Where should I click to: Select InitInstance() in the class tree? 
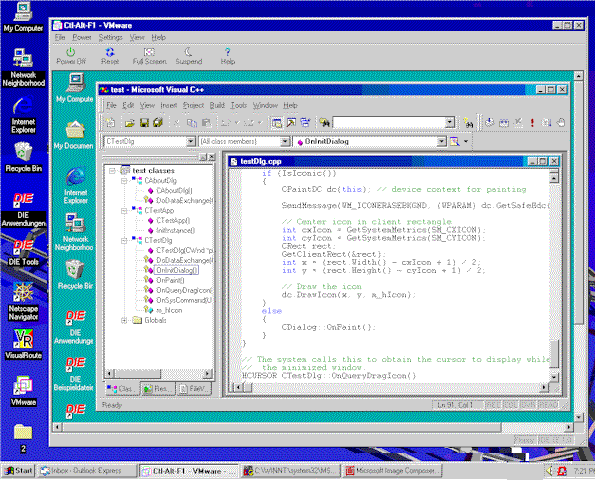pyautogui.click(x=175, y=230)
